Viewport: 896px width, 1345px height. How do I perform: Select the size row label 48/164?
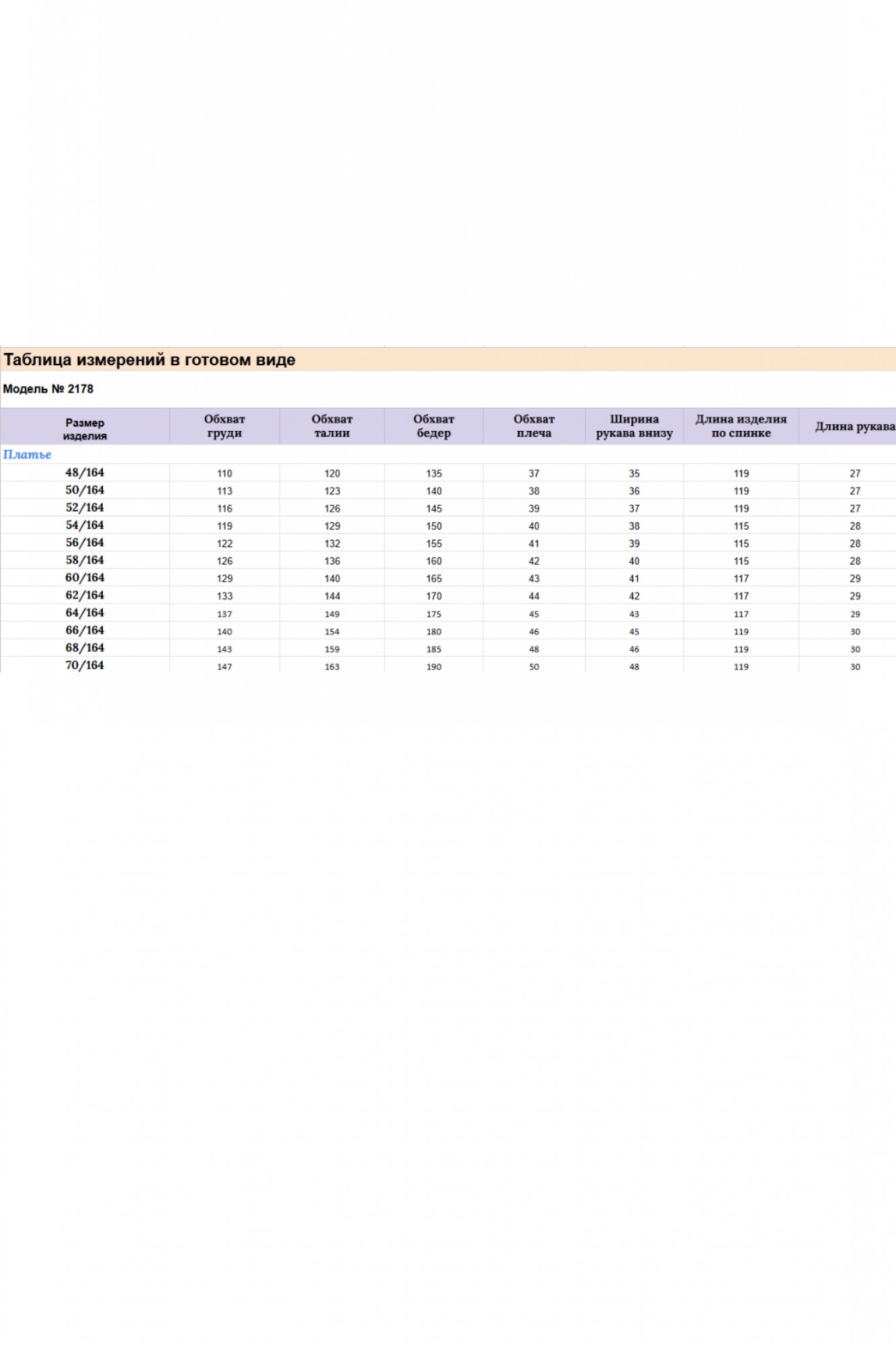(x=85, y=473)
